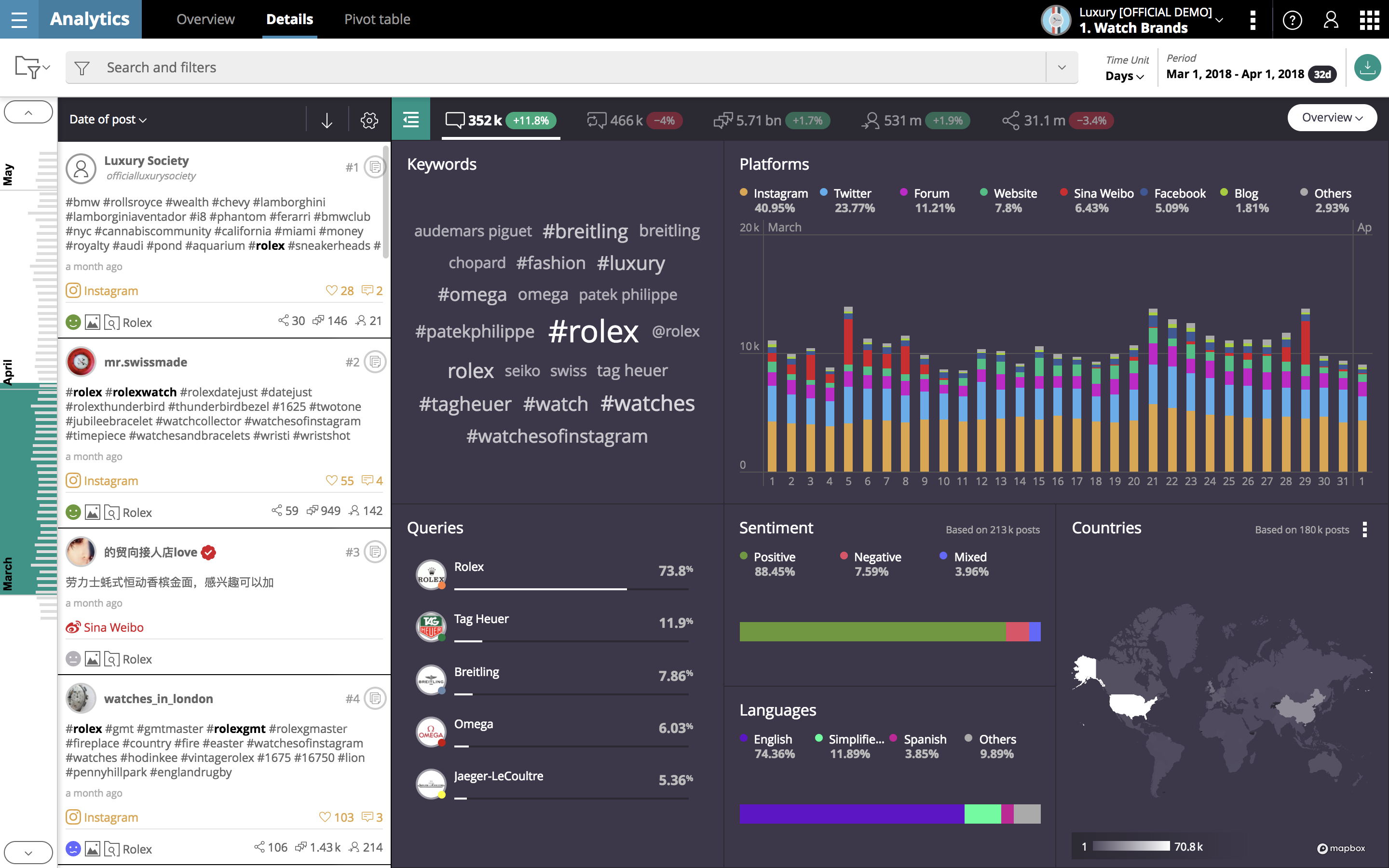Open the user account profile icon

coord(1331,20)
